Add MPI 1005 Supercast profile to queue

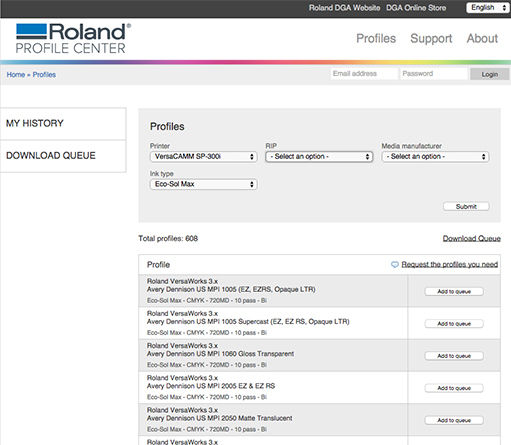tap(454, 324)
